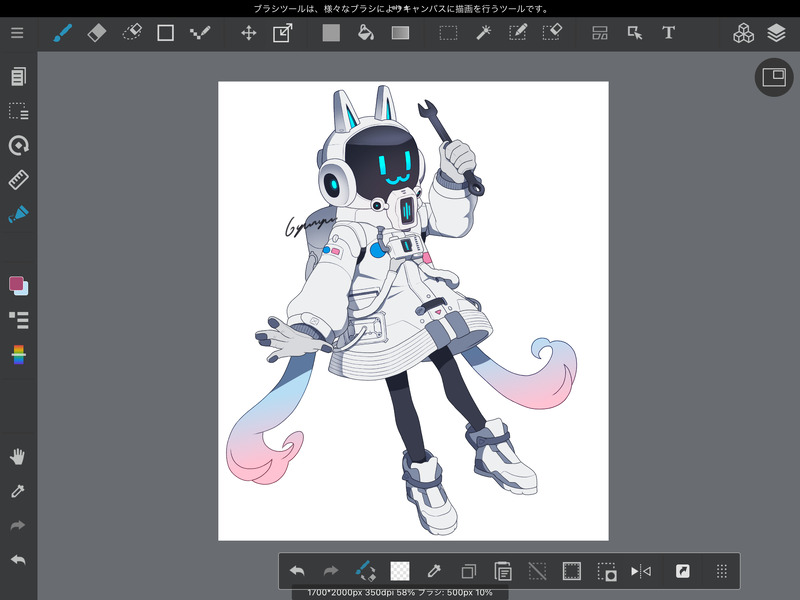Select the rectangular selection tool

448,33
